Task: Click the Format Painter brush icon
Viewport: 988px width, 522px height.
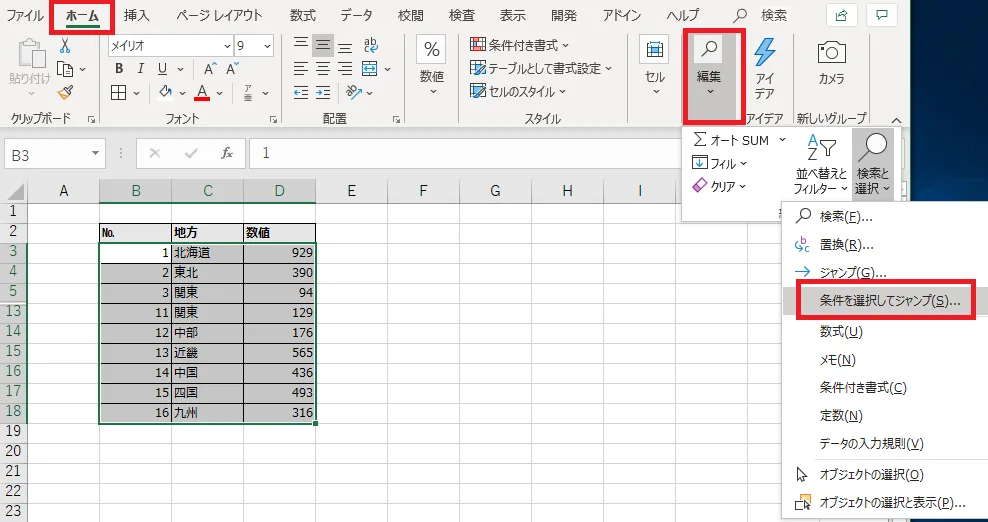Action: [65, 92]
